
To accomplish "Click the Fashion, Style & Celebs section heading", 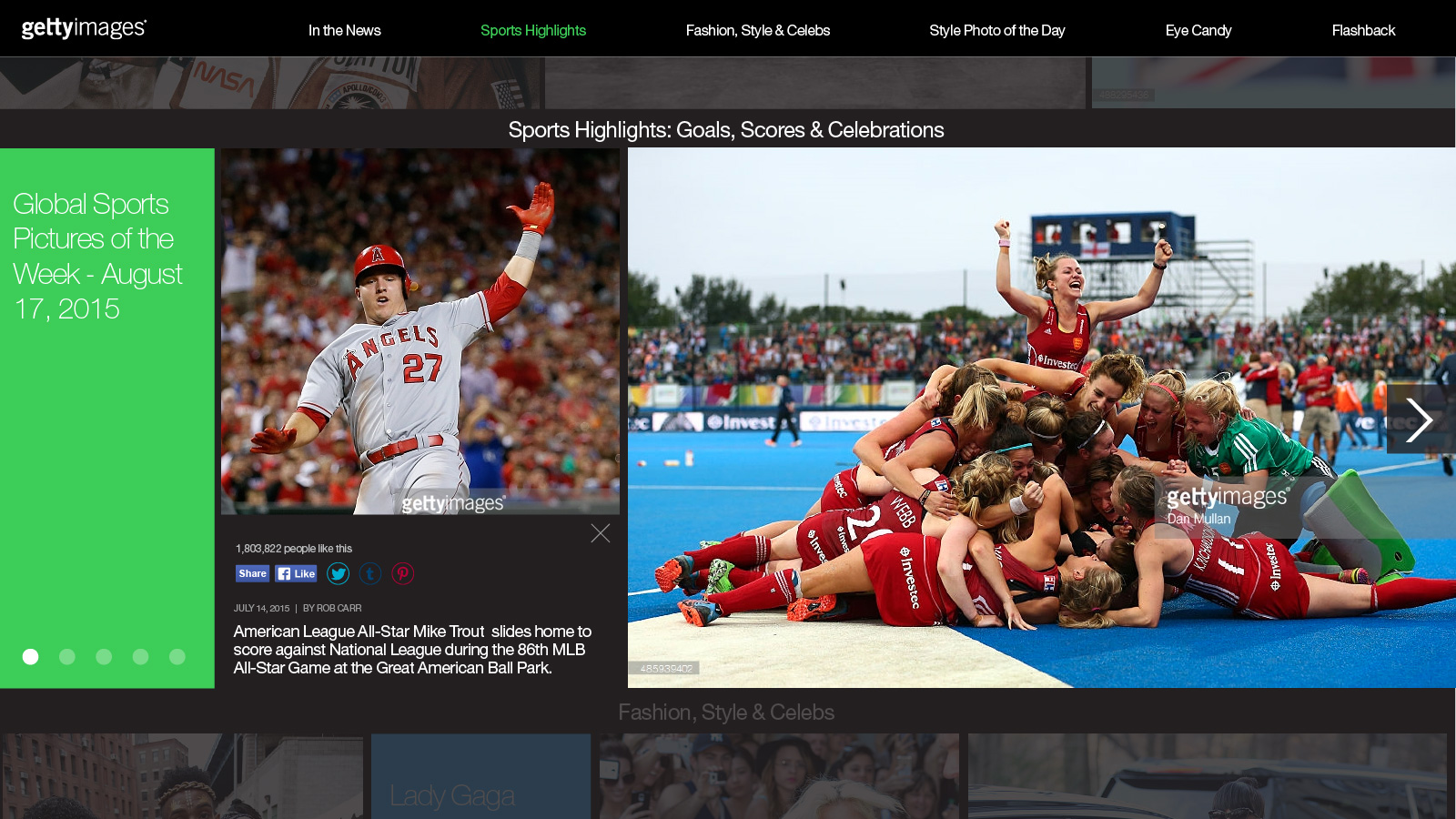I will (x=726, y=712).
